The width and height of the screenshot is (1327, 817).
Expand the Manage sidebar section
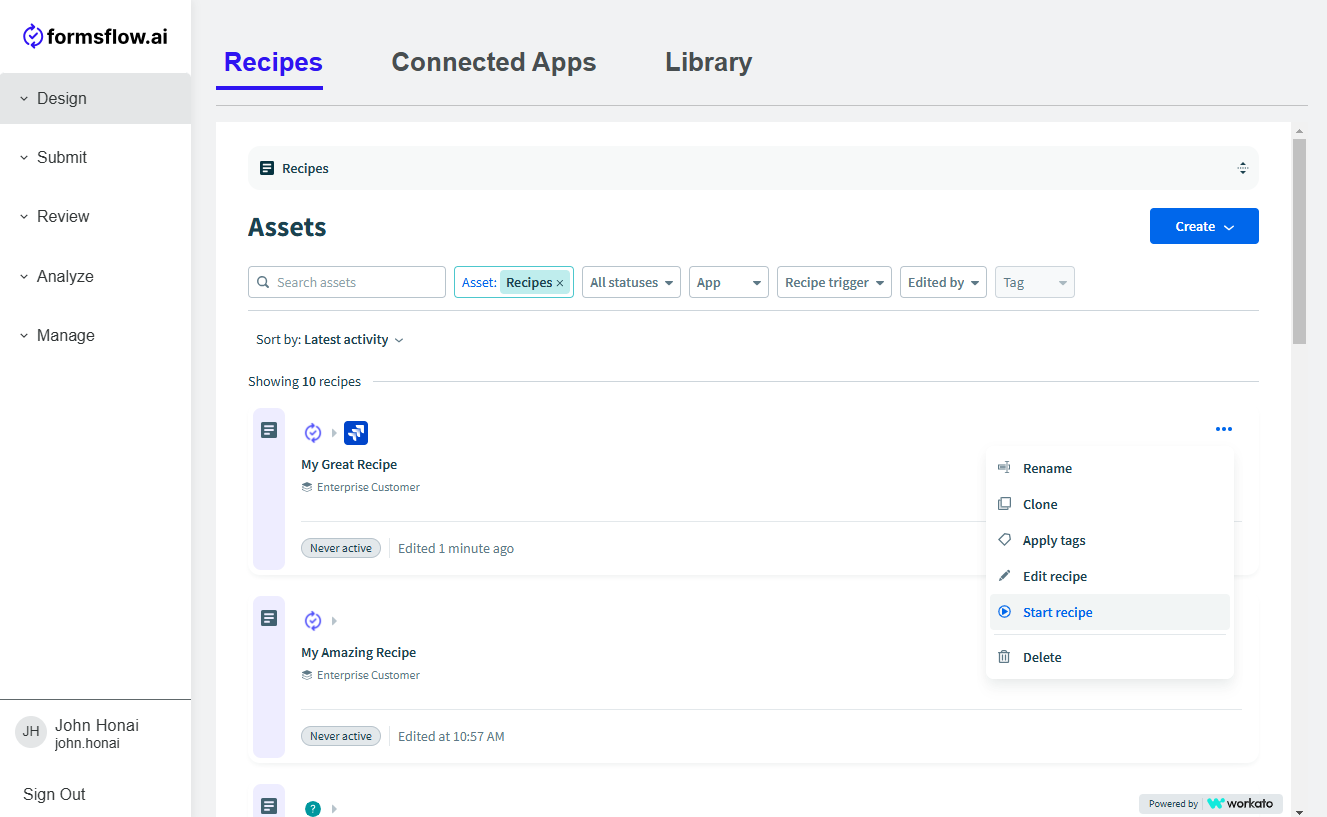coord(95,335)
